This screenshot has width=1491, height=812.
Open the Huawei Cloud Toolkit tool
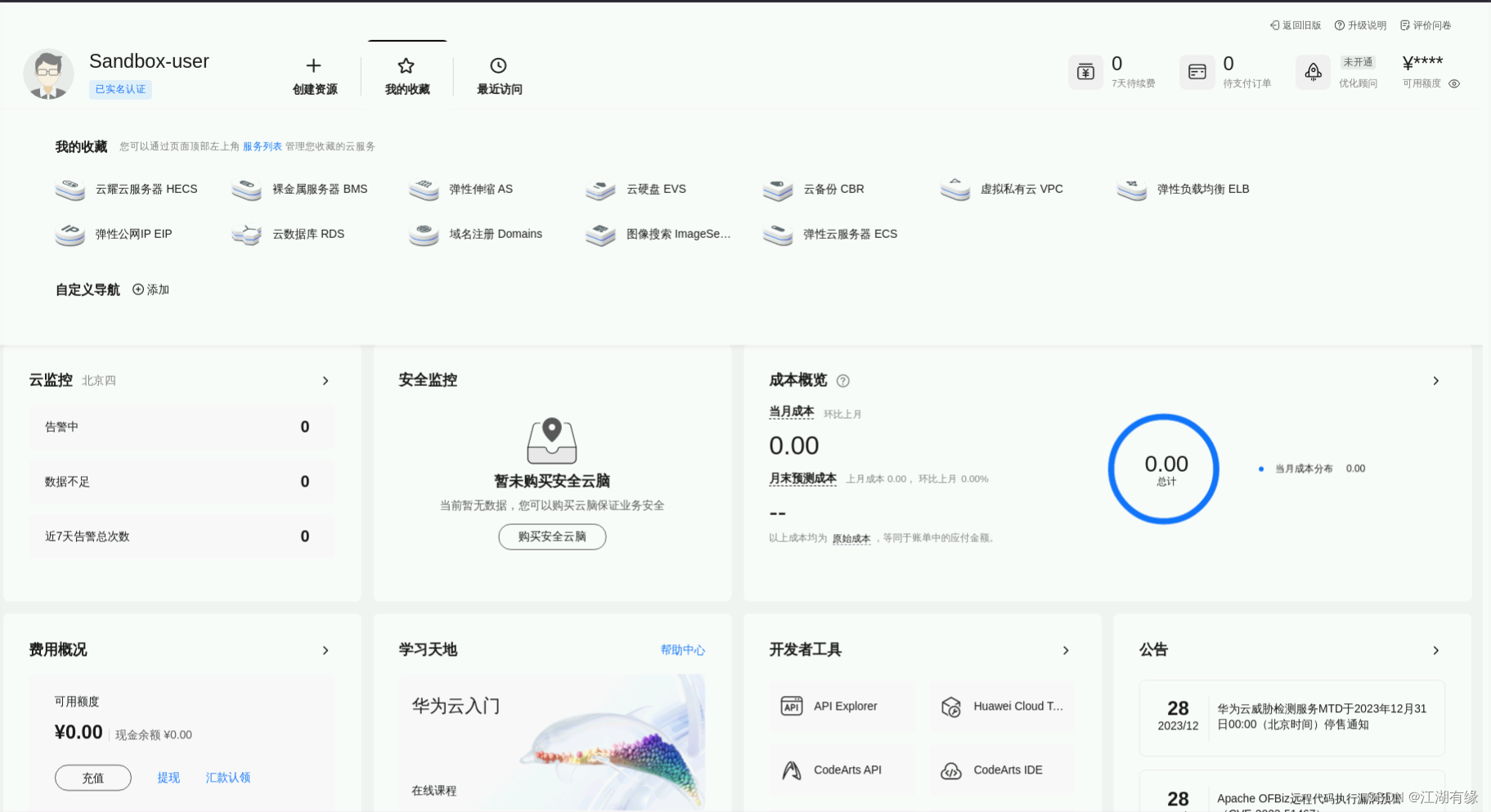click(x=1002, y=707)
